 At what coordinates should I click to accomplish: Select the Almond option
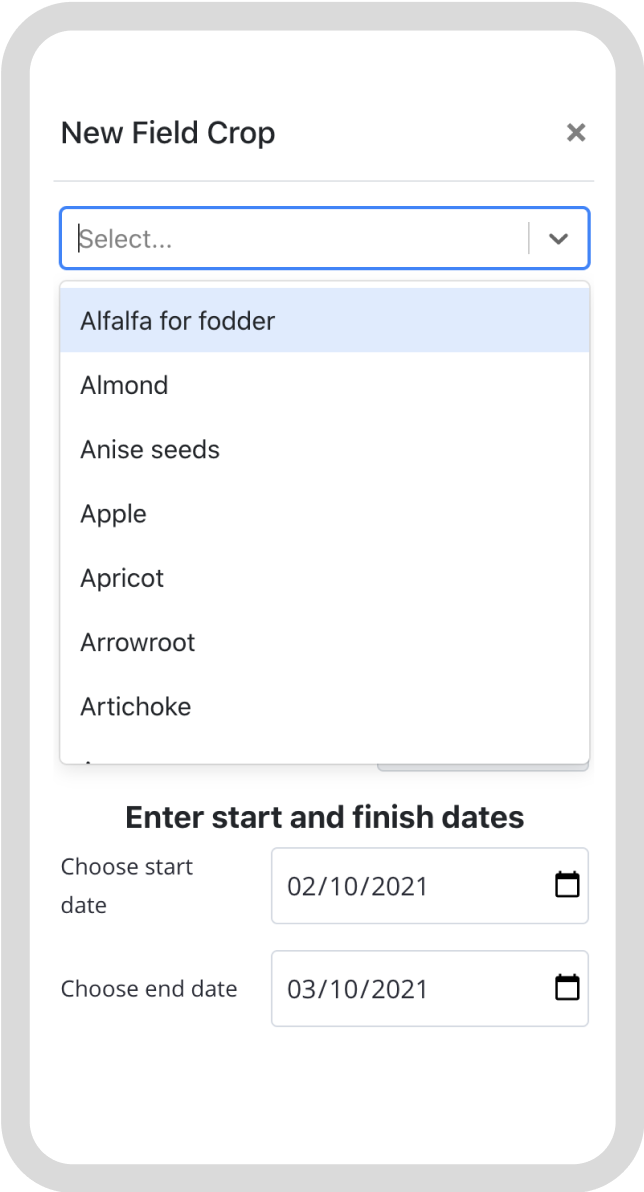tap(325, 385)
